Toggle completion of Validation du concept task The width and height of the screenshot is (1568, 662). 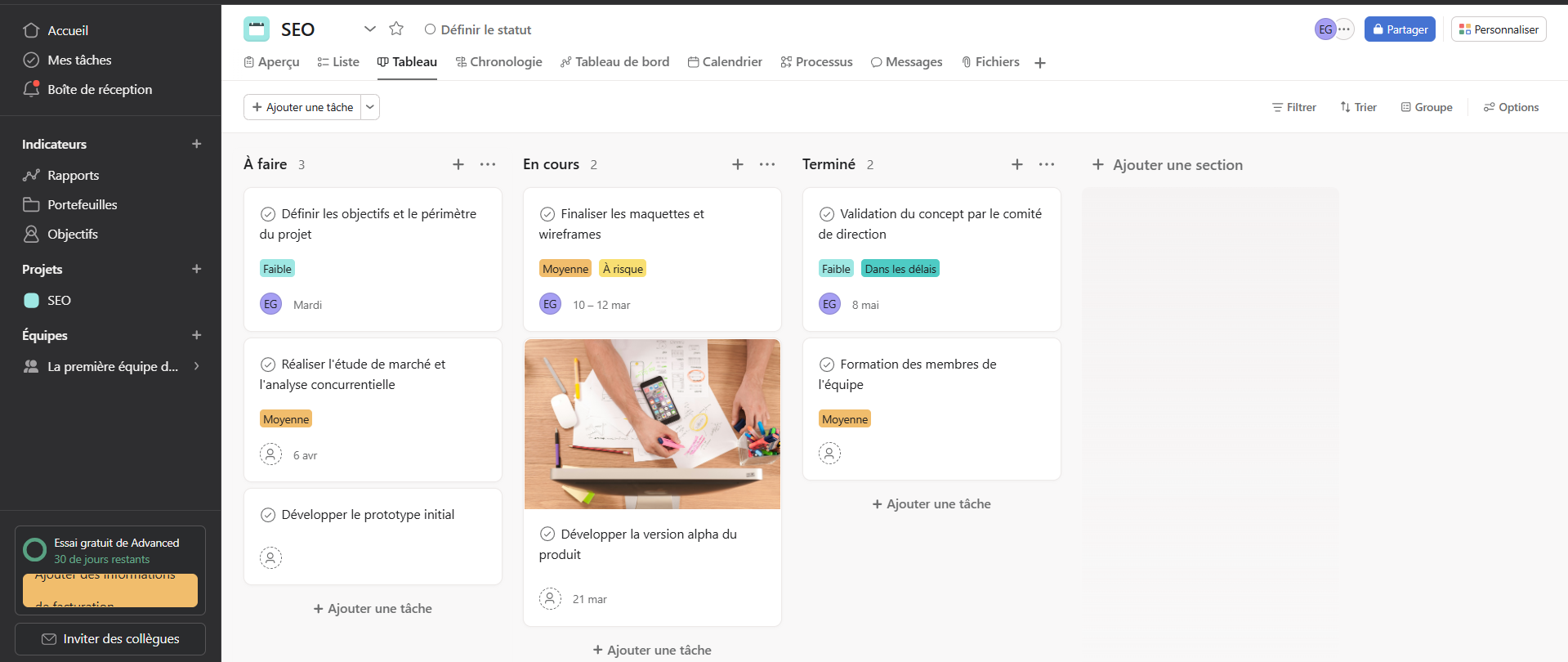click(827, 214)
